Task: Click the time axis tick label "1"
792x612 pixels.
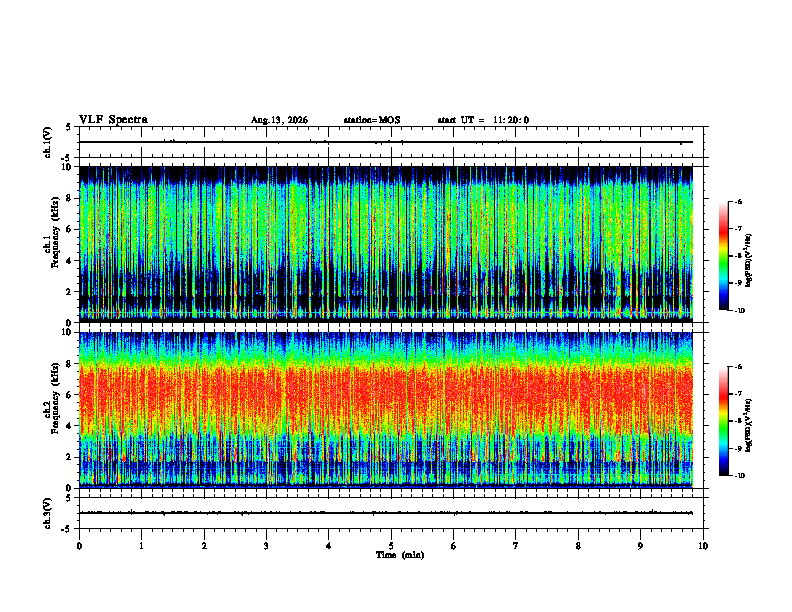Action: [x=141, y=546]
